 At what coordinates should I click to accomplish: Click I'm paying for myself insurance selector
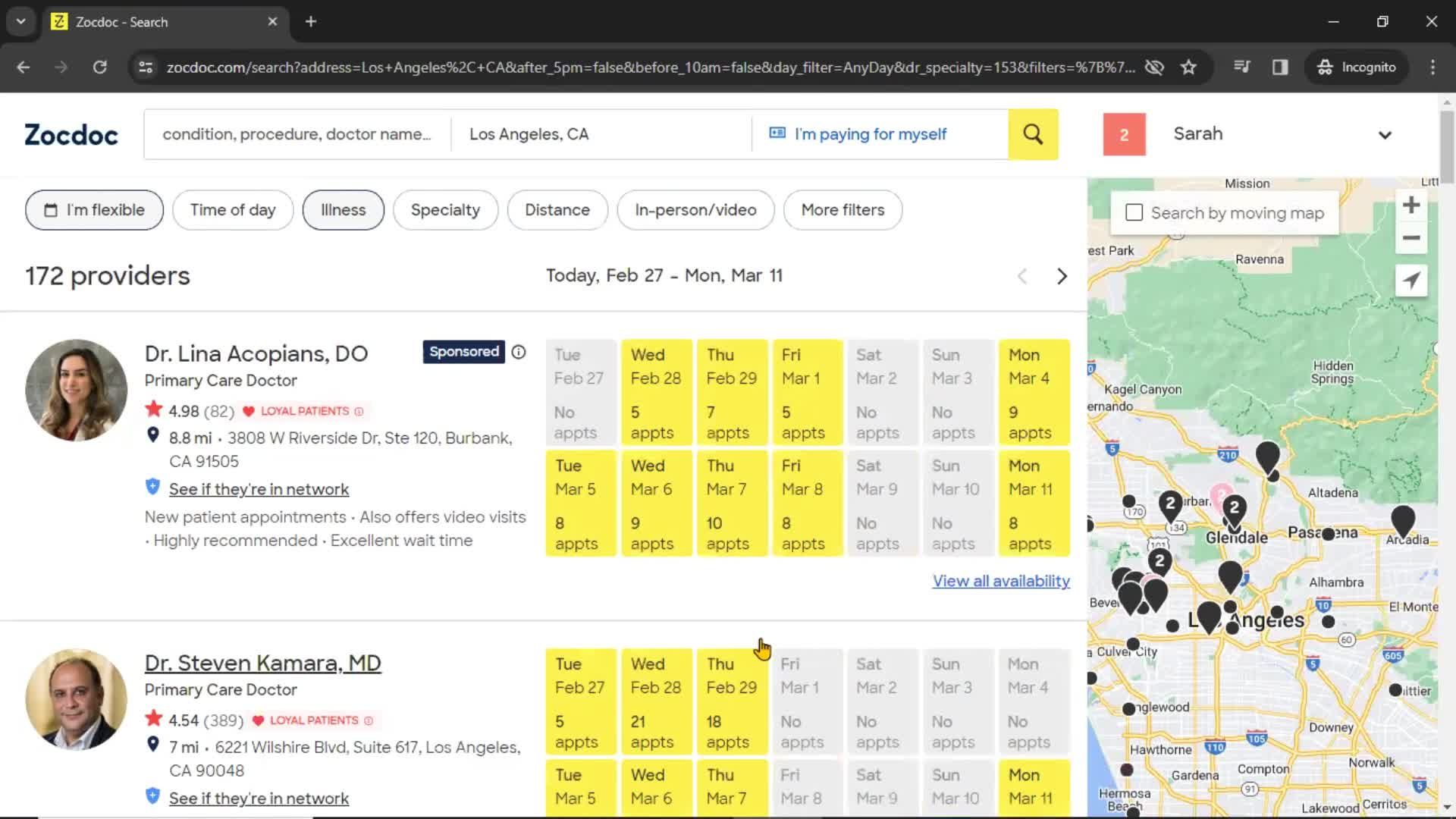click(880, 134)
